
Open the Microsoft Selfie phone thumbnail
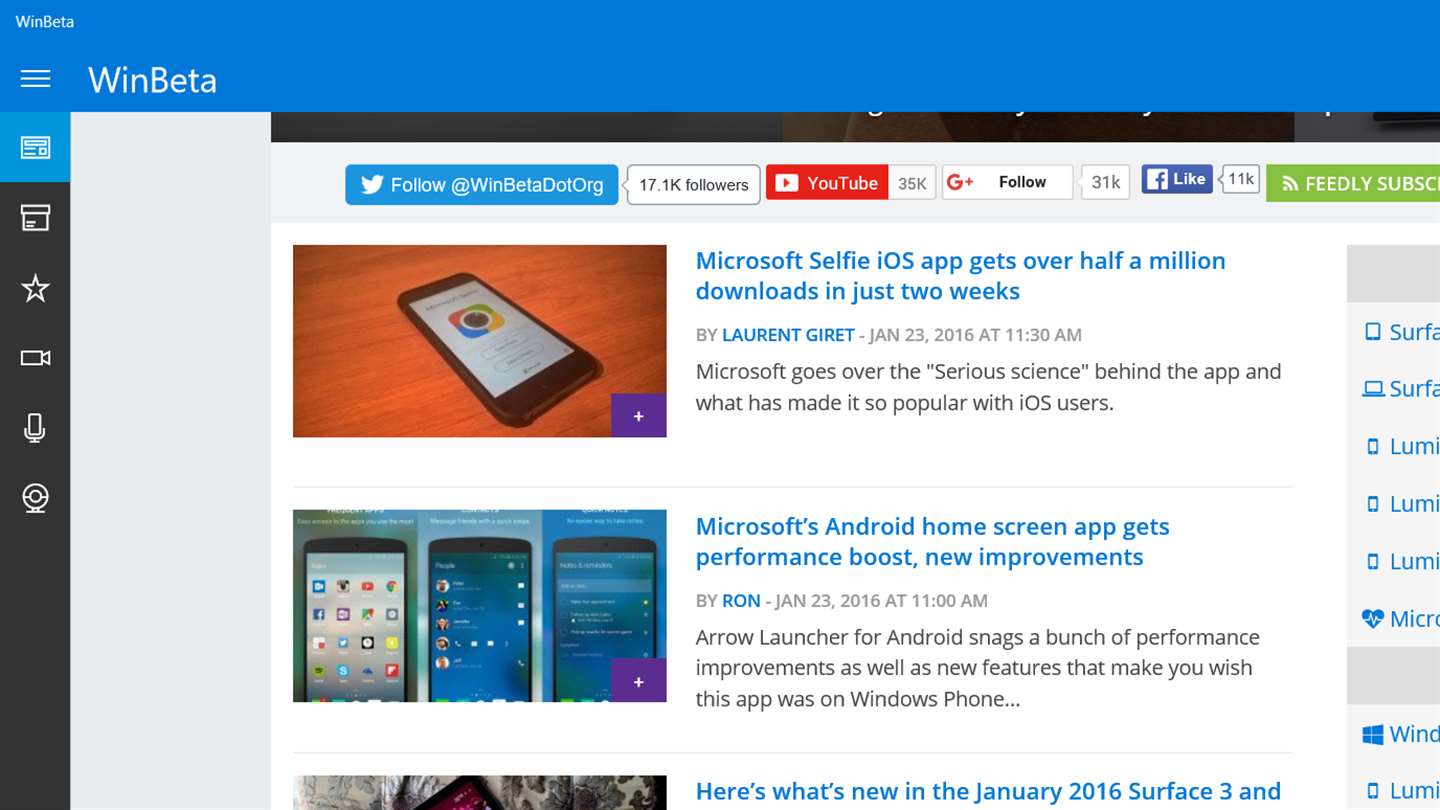pos(480,341)
